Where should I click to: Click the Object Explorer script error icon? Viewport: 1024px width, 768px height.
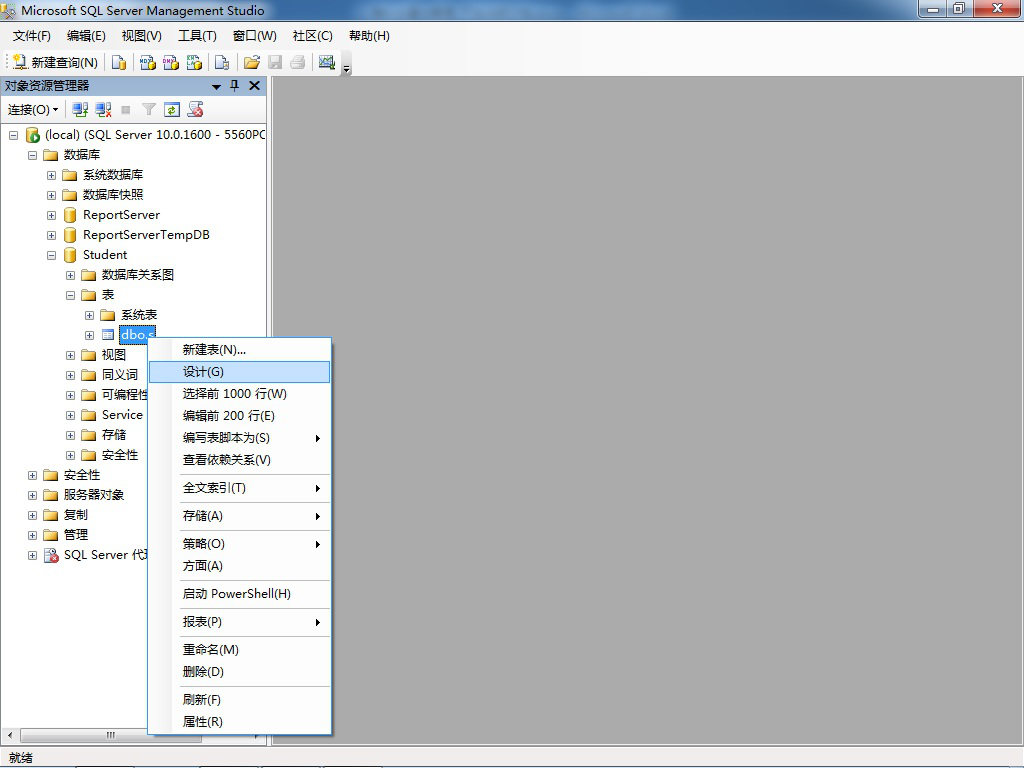[195, 110]
